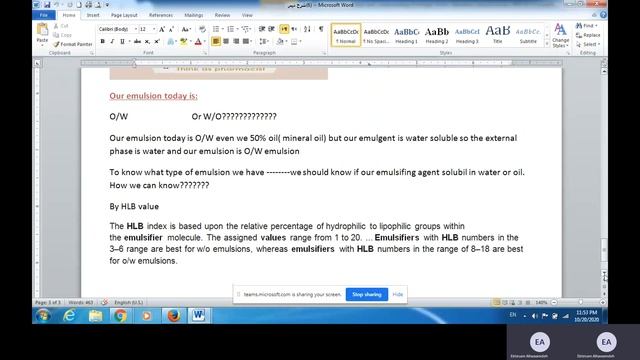This screenshot has height=360, width=640.
Task: Click the Clear Formatting icon
Action: point(202,29)
